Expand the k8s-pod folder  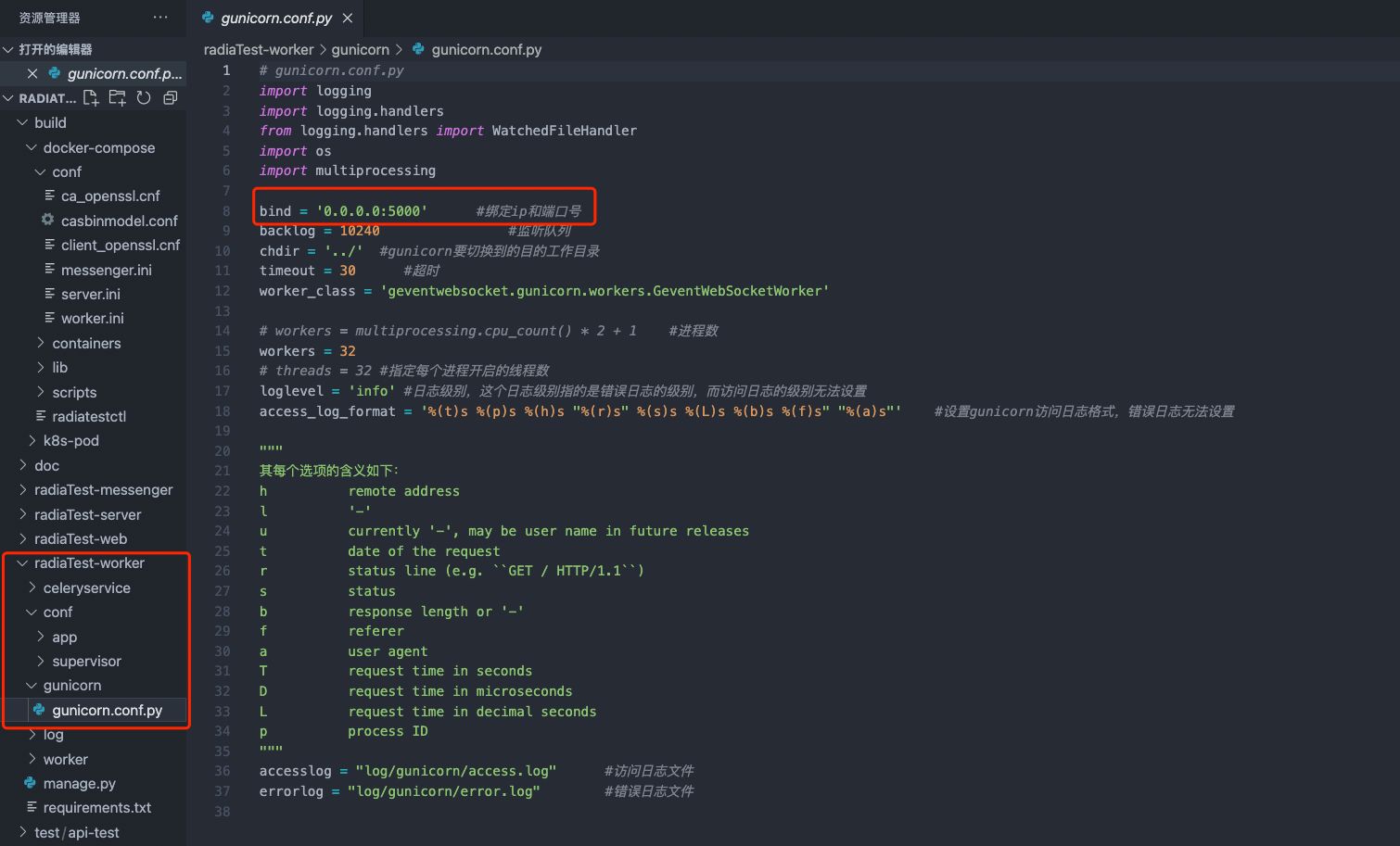click(70, 440)
